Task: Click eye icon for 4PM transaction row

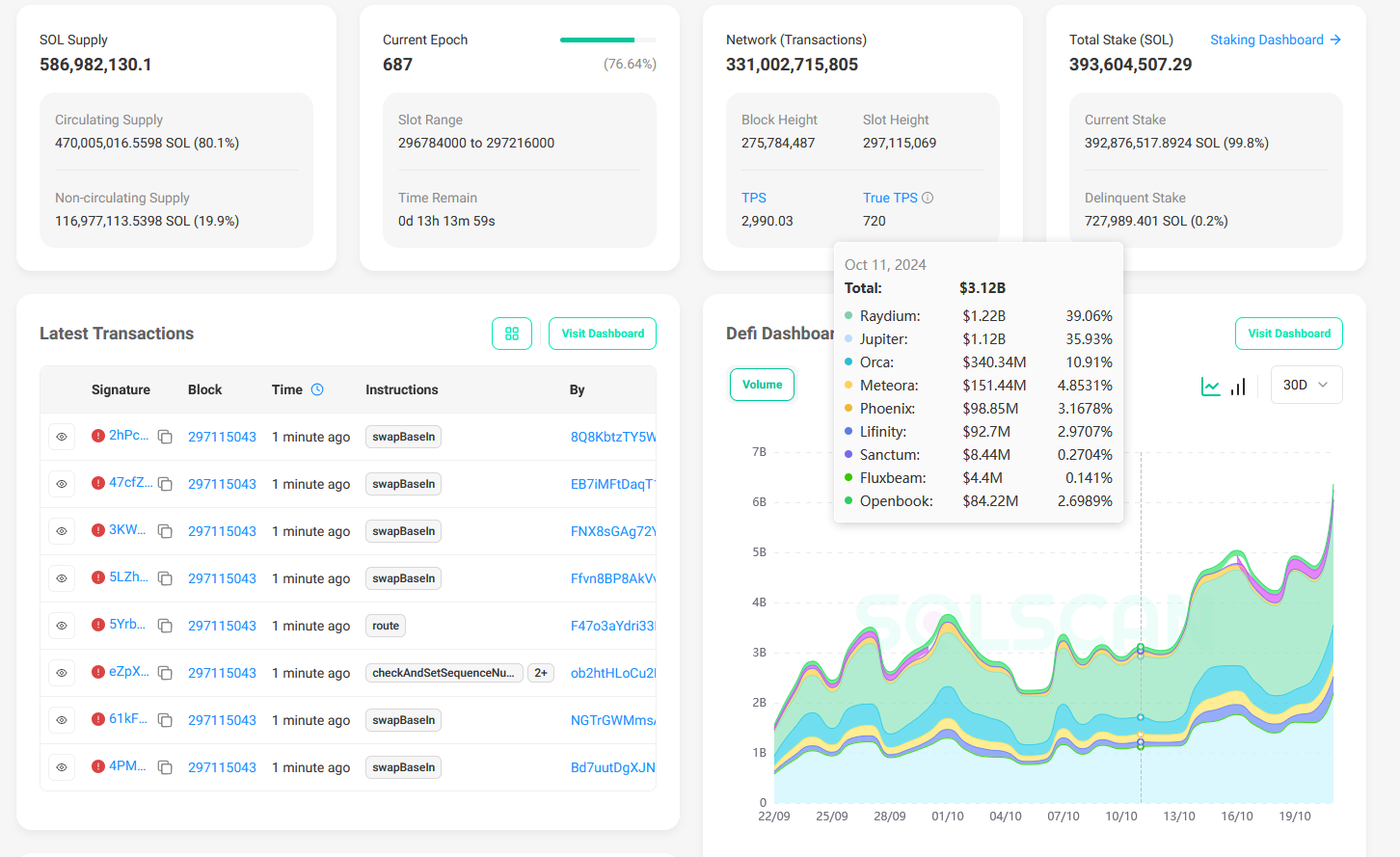Action: point(62,767)
